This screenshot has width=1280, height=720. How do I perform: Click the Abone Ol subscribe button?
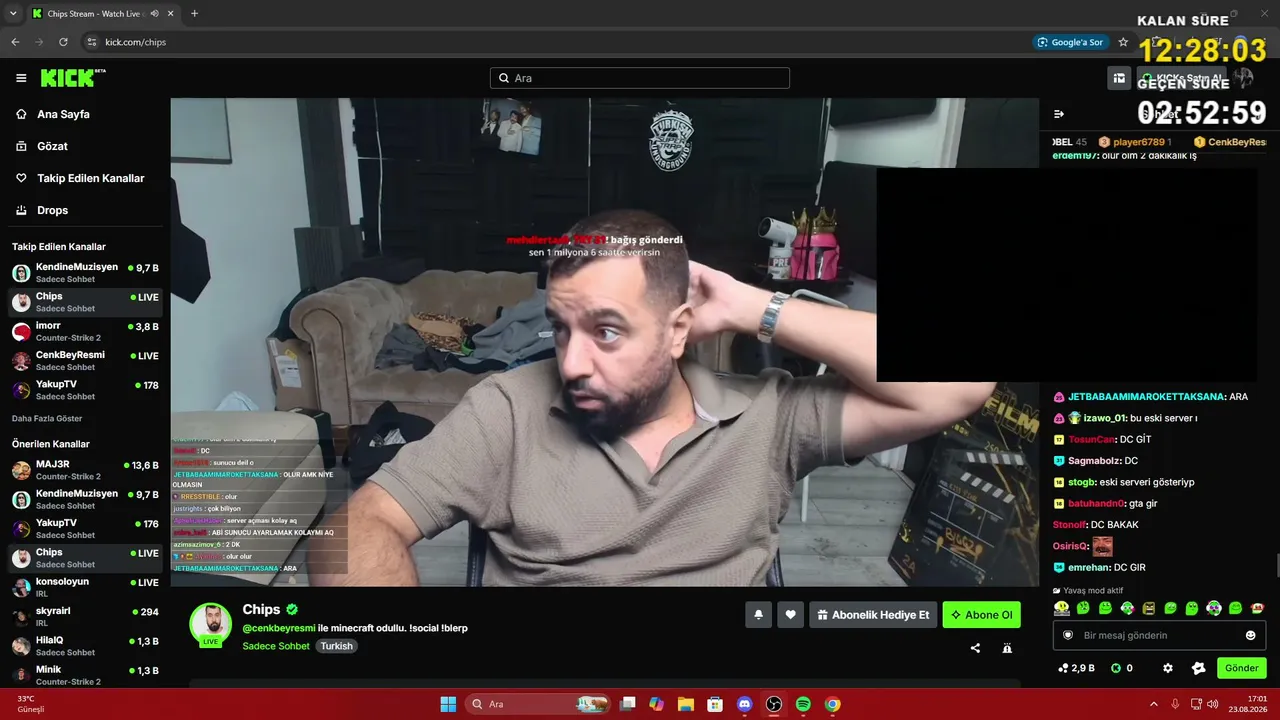tap(981, 615)
